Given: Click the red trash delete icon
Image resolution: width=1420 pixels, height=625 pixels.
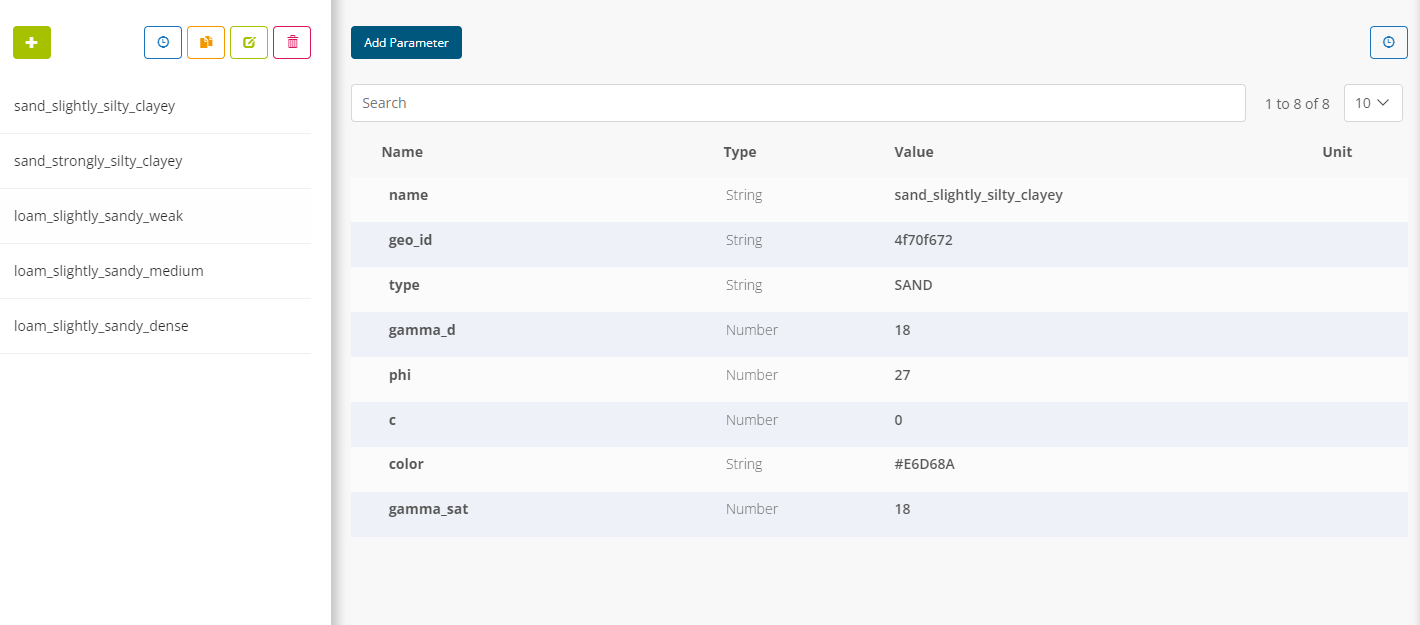Looking at the screenshot, I should click(x=292, y=42).
